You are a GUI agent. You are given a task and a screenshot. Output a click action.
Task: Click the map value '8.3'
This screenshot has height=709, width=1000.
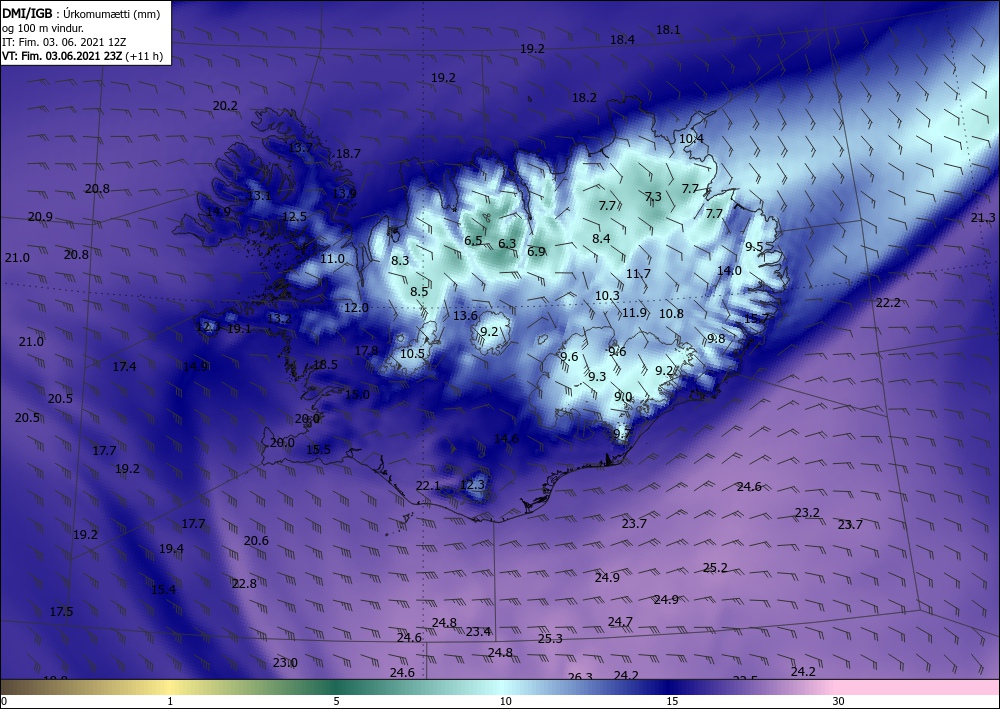[401, 261]
